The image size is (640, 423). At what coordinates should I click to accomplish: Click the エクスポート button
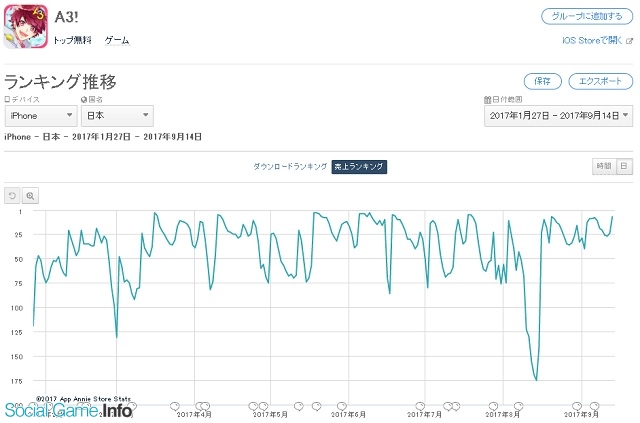coord(600,81)
